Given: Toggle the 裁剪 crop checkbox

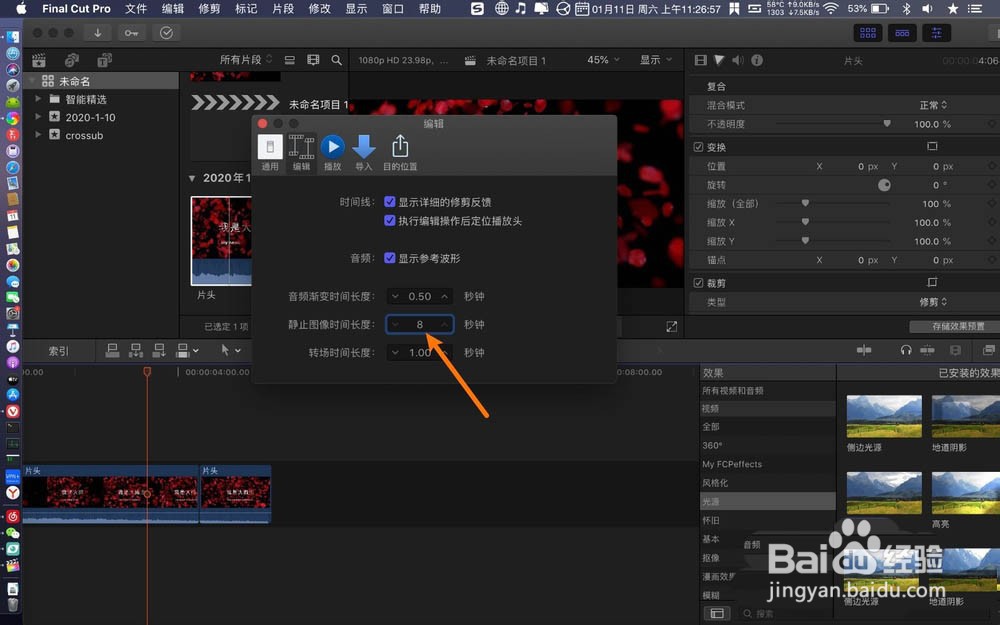Looking at the screenshot, I should point(698,283).
